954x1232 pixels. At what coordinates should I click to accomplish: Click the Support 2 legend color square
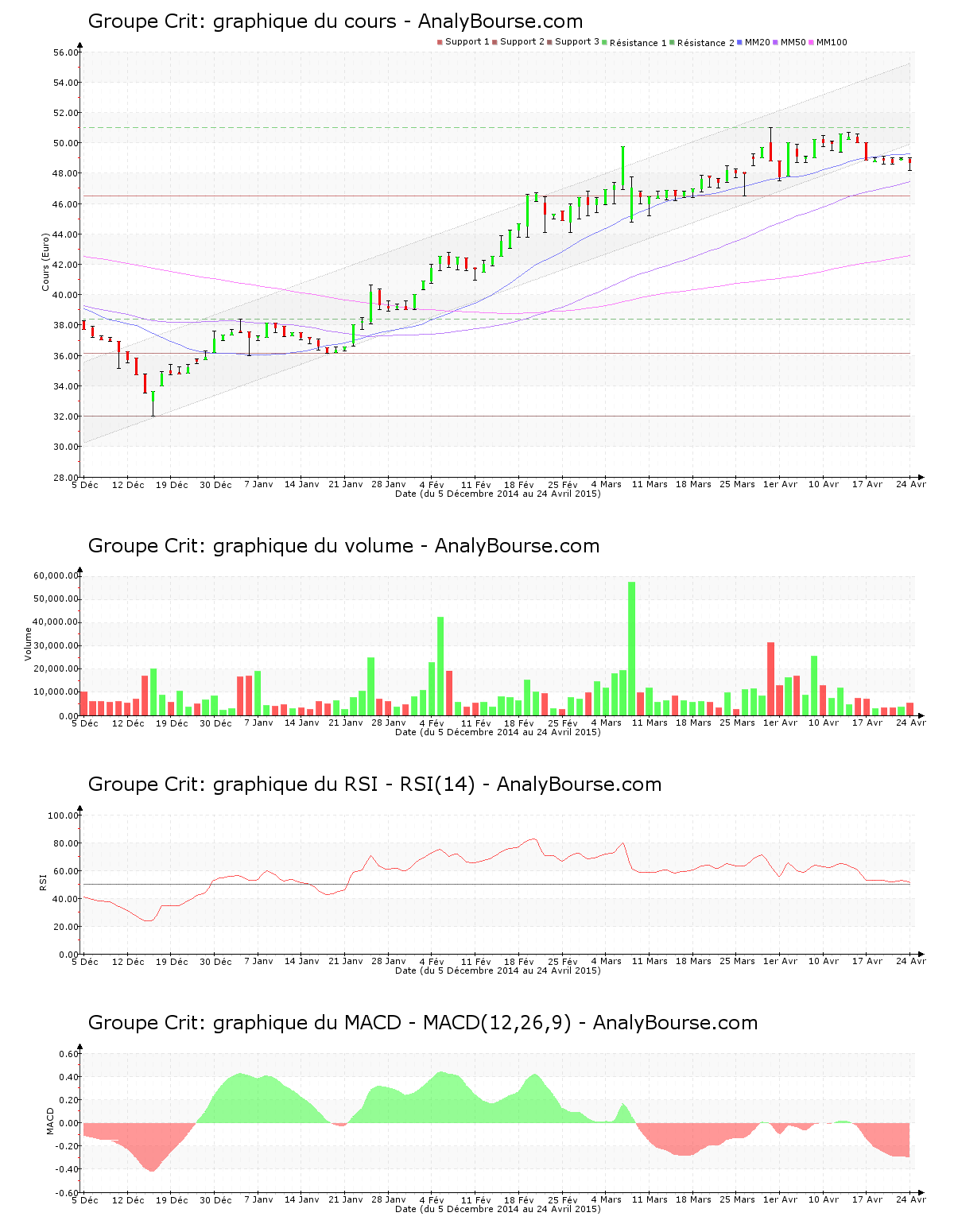[494, 42]
